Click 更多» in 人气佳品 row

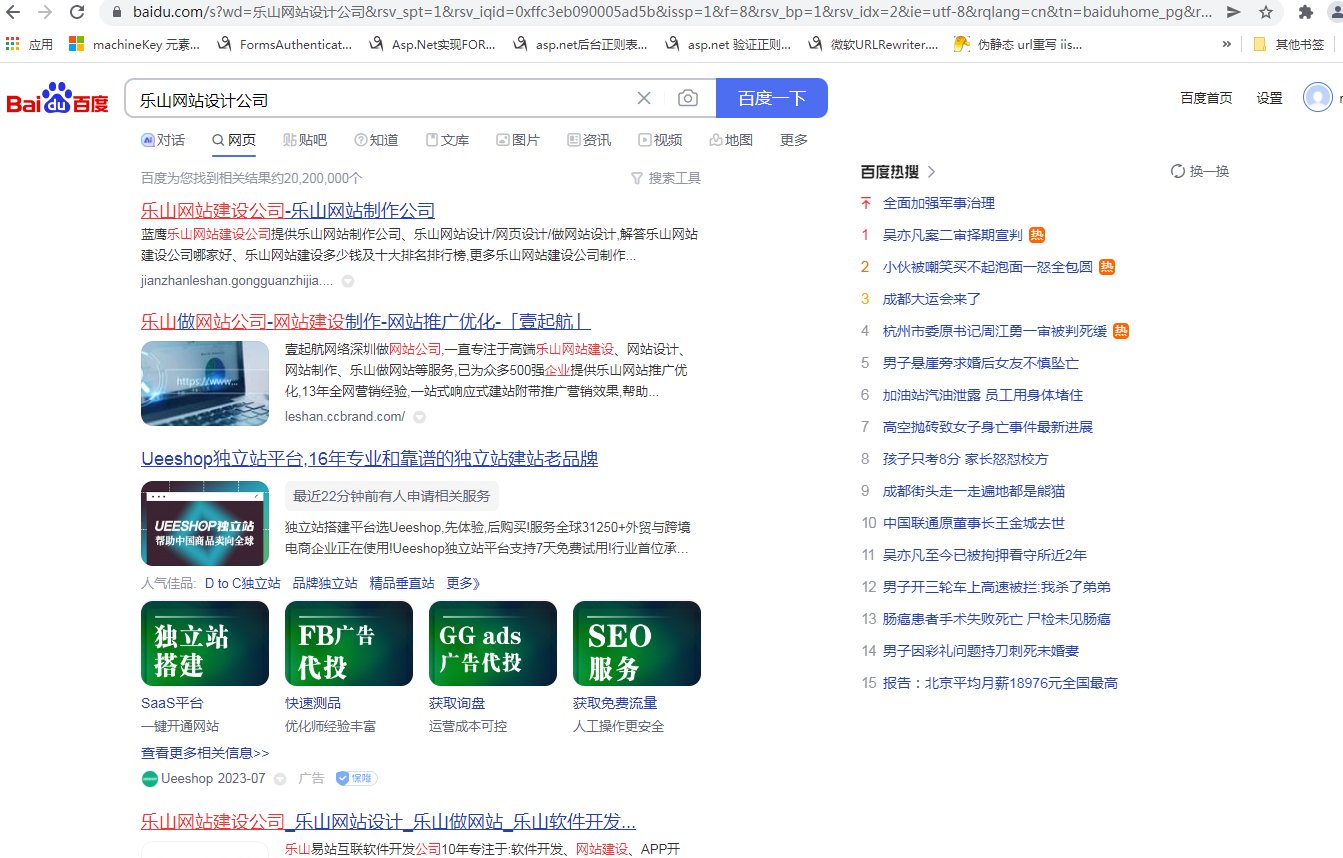click(464, 583)
